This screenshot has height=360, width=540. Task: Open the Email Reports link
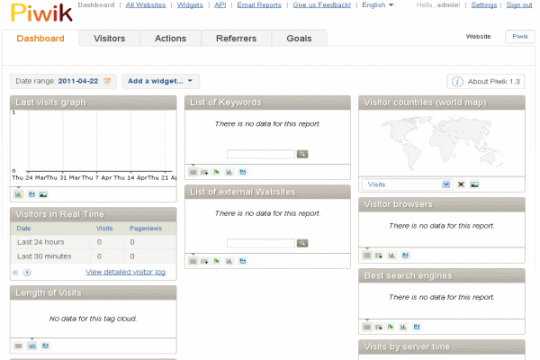pos(259,5)
